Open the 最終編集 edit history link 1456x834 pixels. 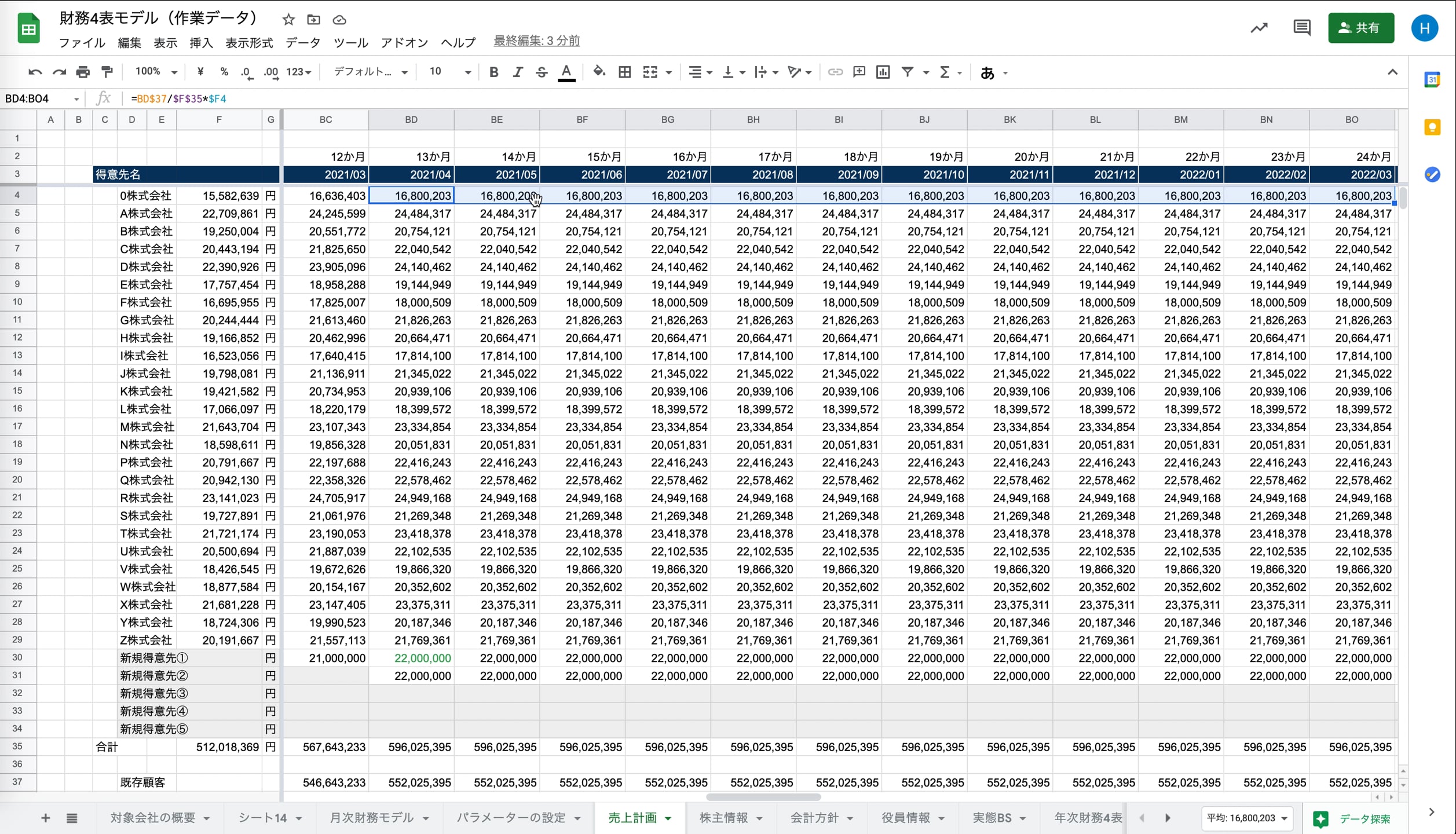tap(536, 41)
